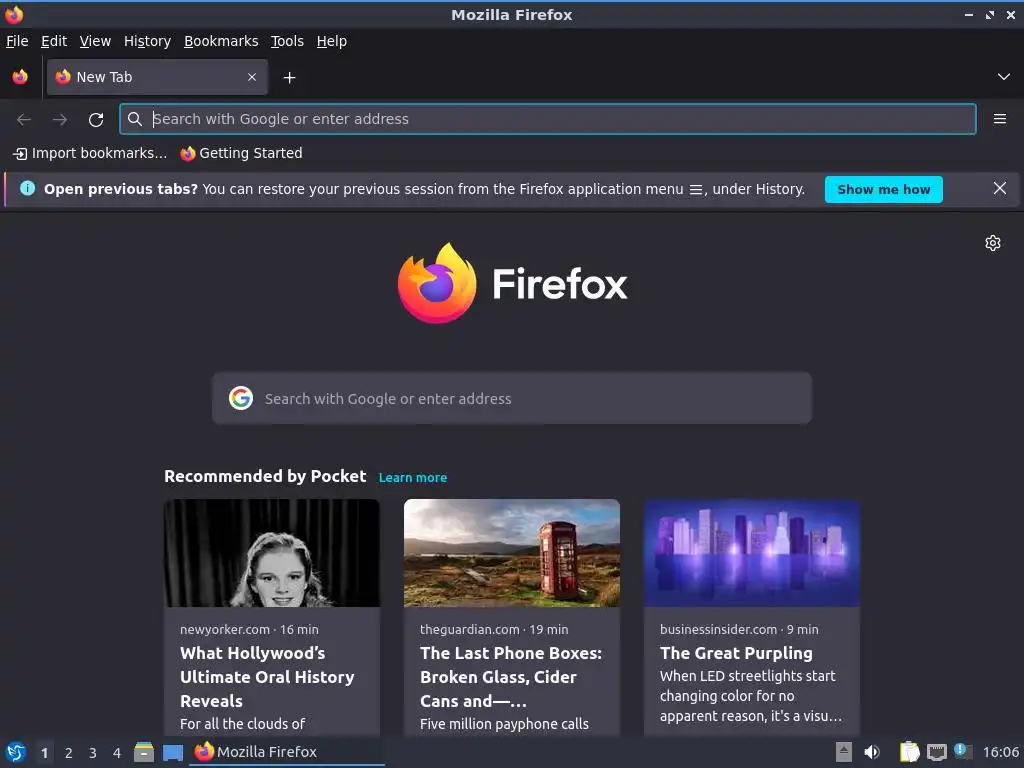Click the show desktop taskbar icon
Image resolution: width=1024 pixels, height=768 pixels.
172,753
